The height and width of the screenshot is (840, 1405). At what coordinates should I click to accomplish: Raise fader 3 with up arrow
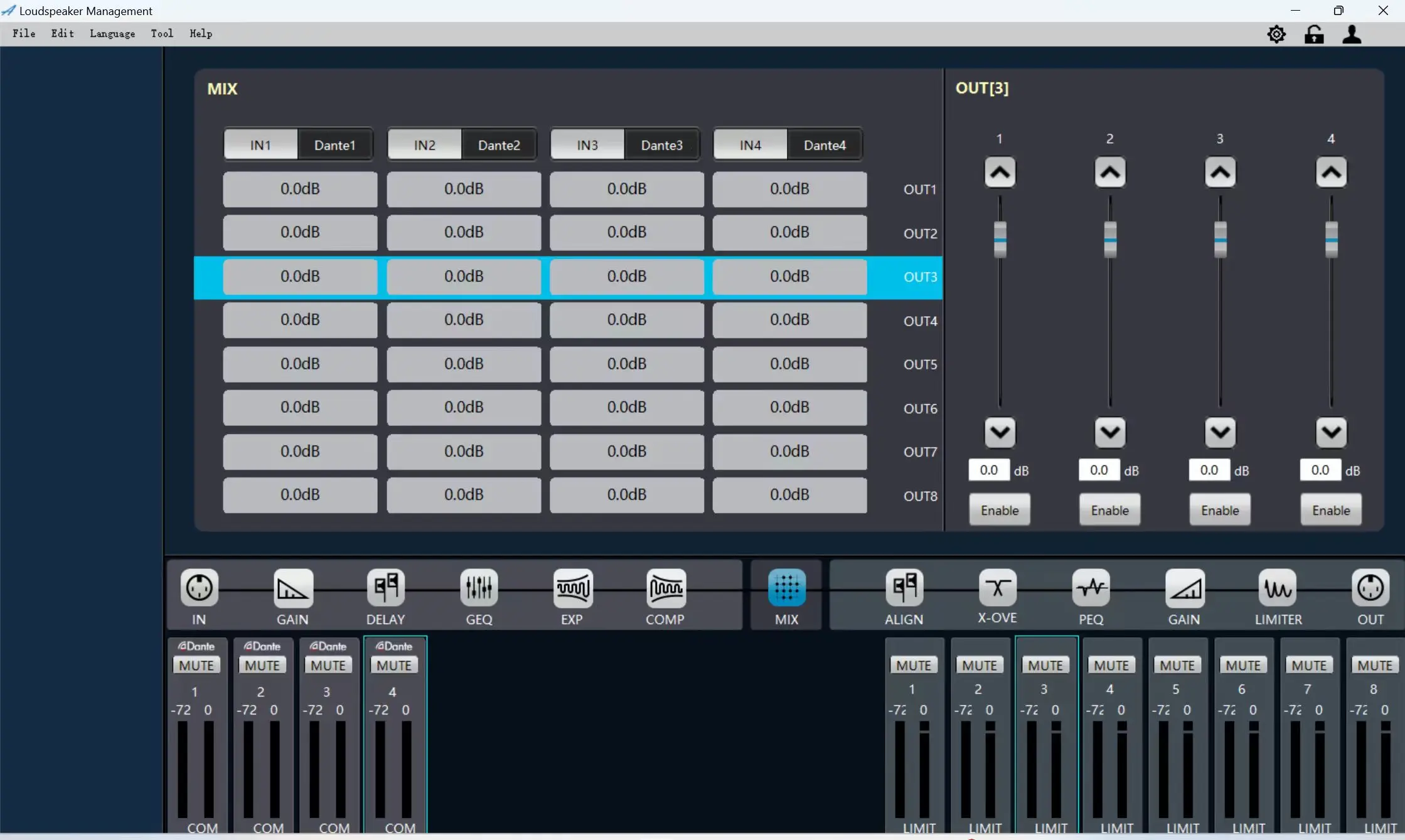[1220, 173]
